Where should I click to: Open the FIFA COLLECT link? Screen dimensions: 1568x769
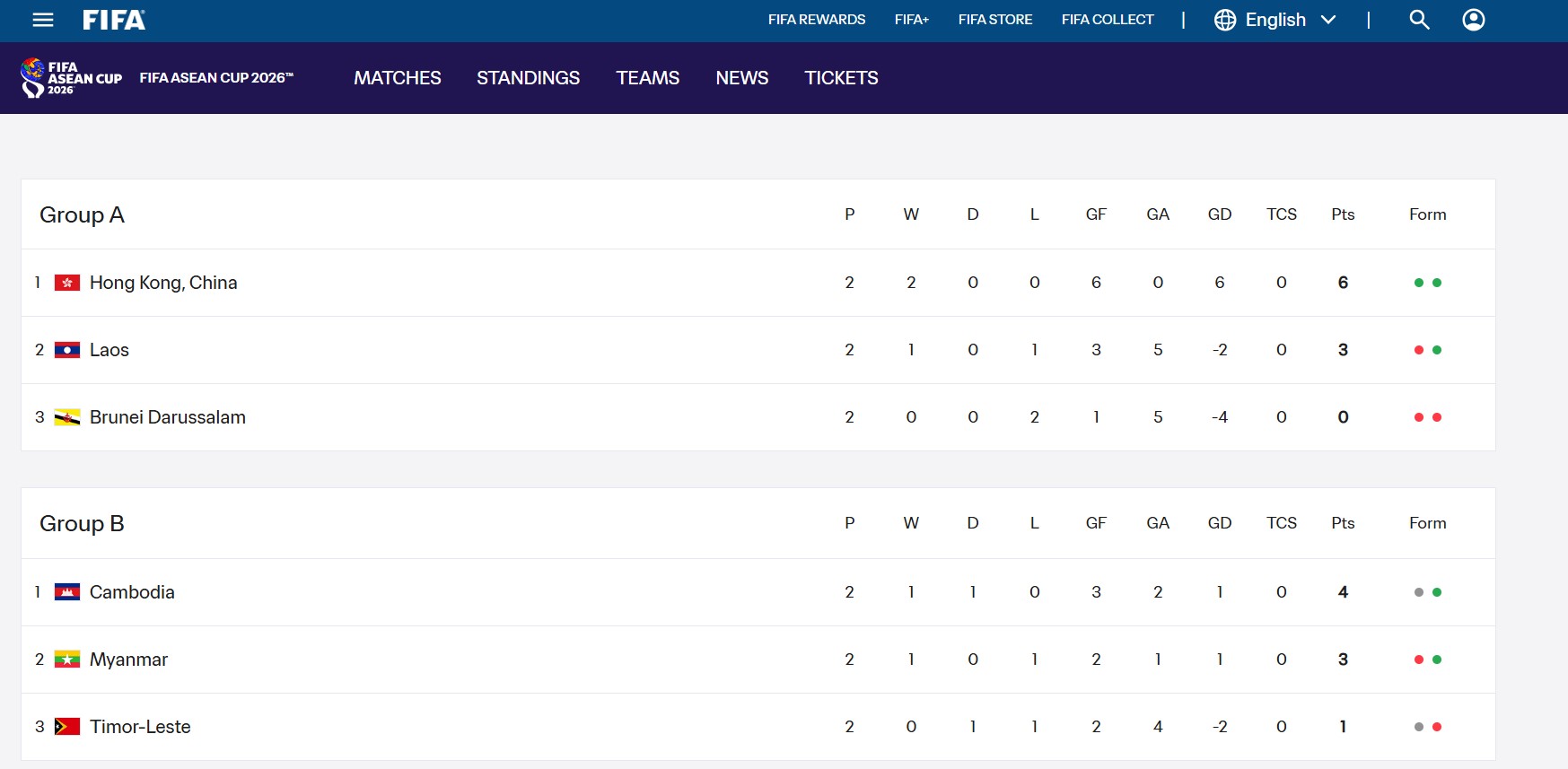pyautogui.click(x=1108, y=20)
